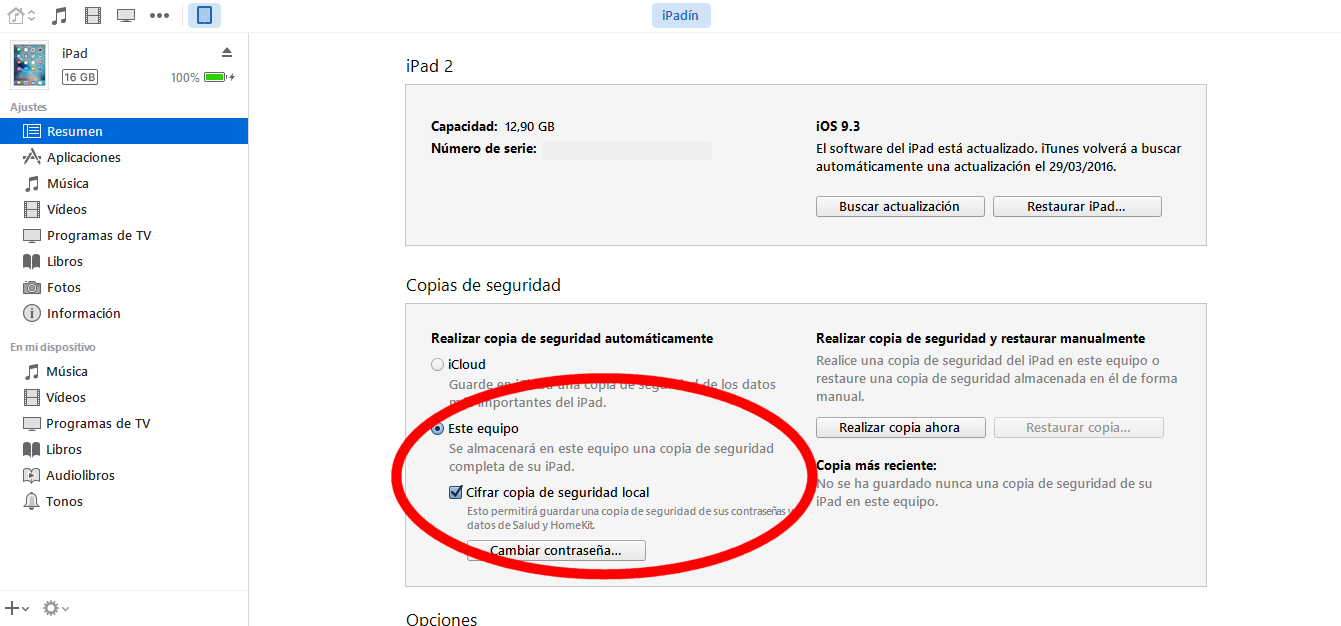Image resolution: width=1341 pixels, height=626 pixels.
Task: Select the Este equipo backup option
Action: point(437,429)
